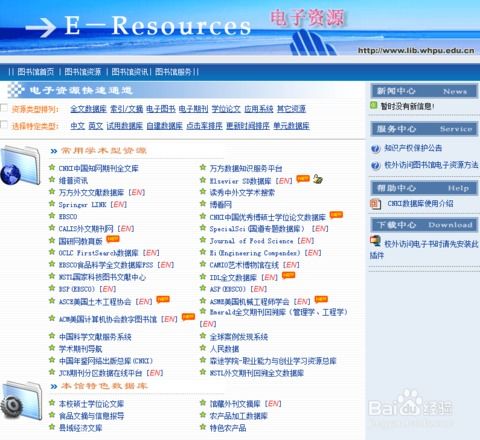Open Journal of Food Science link
The width and height of the screenshot is (480, 440).
tap(251, 241)
